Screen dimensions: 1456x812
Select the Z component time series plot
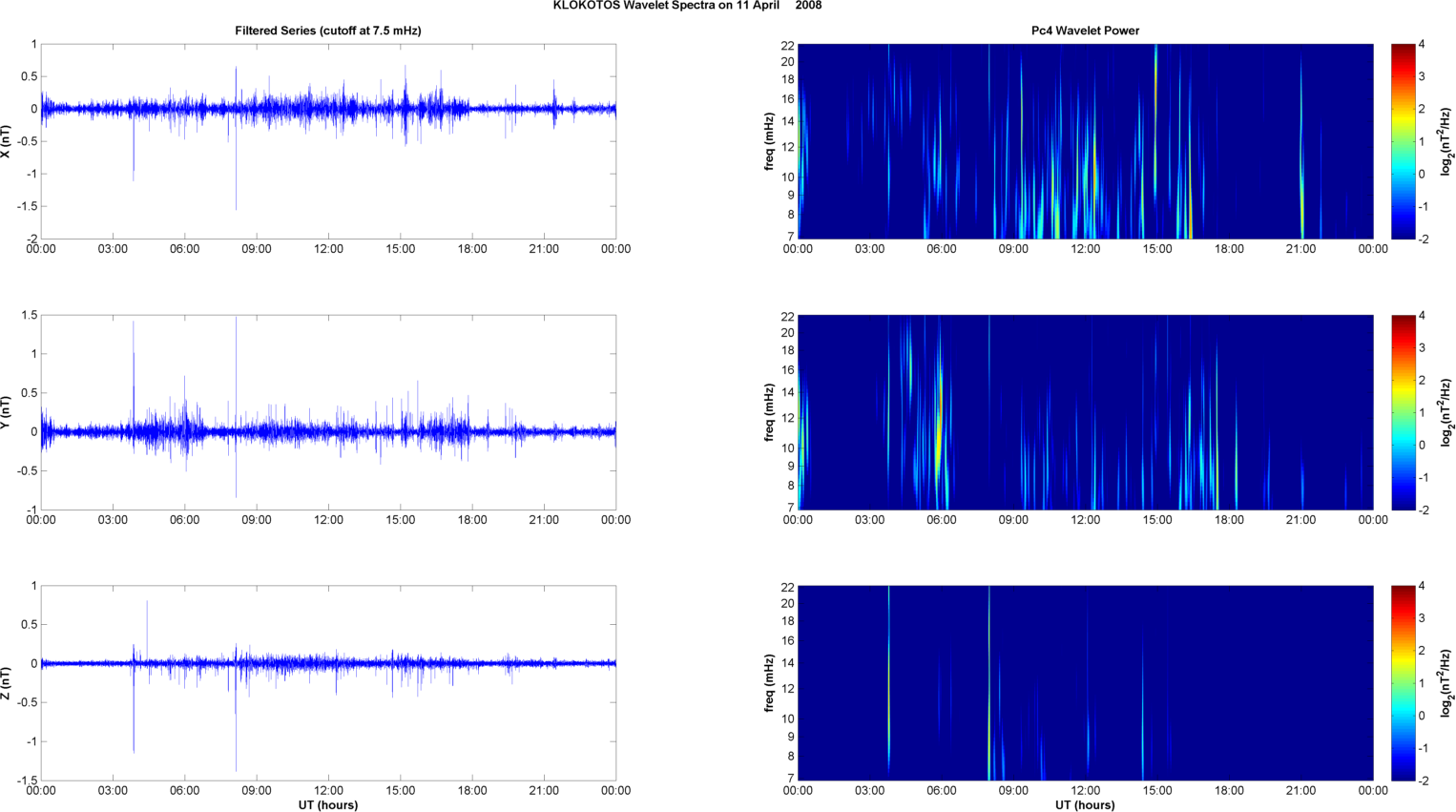pyautogui.click(x=328, y=683)
